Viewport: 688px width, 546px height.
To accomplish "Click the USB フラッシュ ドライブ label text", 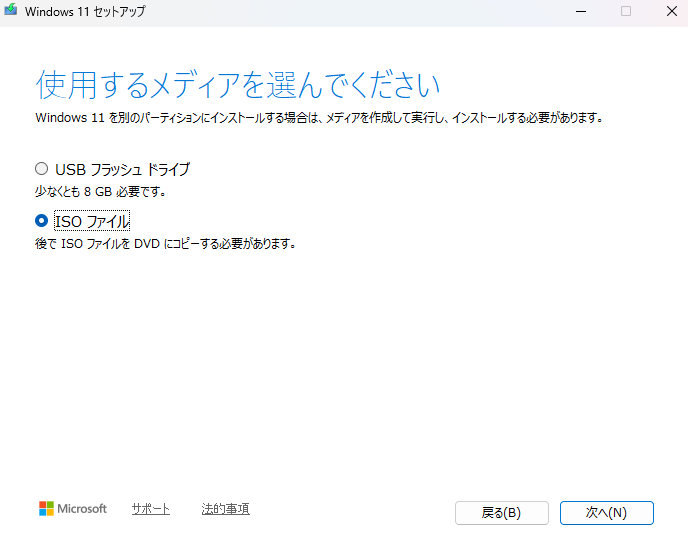I will click(x=122, y=169).
